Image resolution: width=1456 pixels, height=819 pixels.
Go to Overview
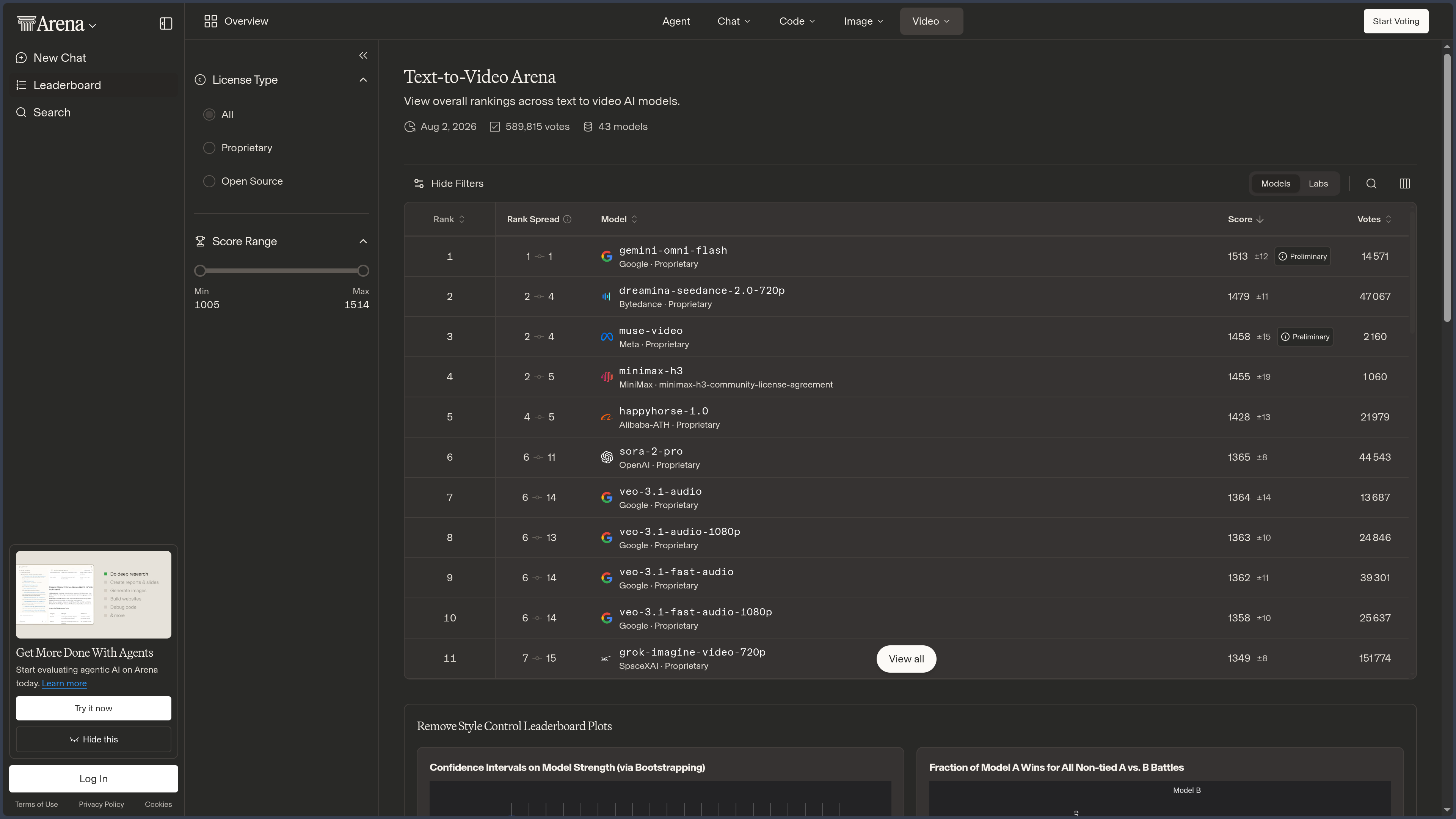click(x=236, y=21)
